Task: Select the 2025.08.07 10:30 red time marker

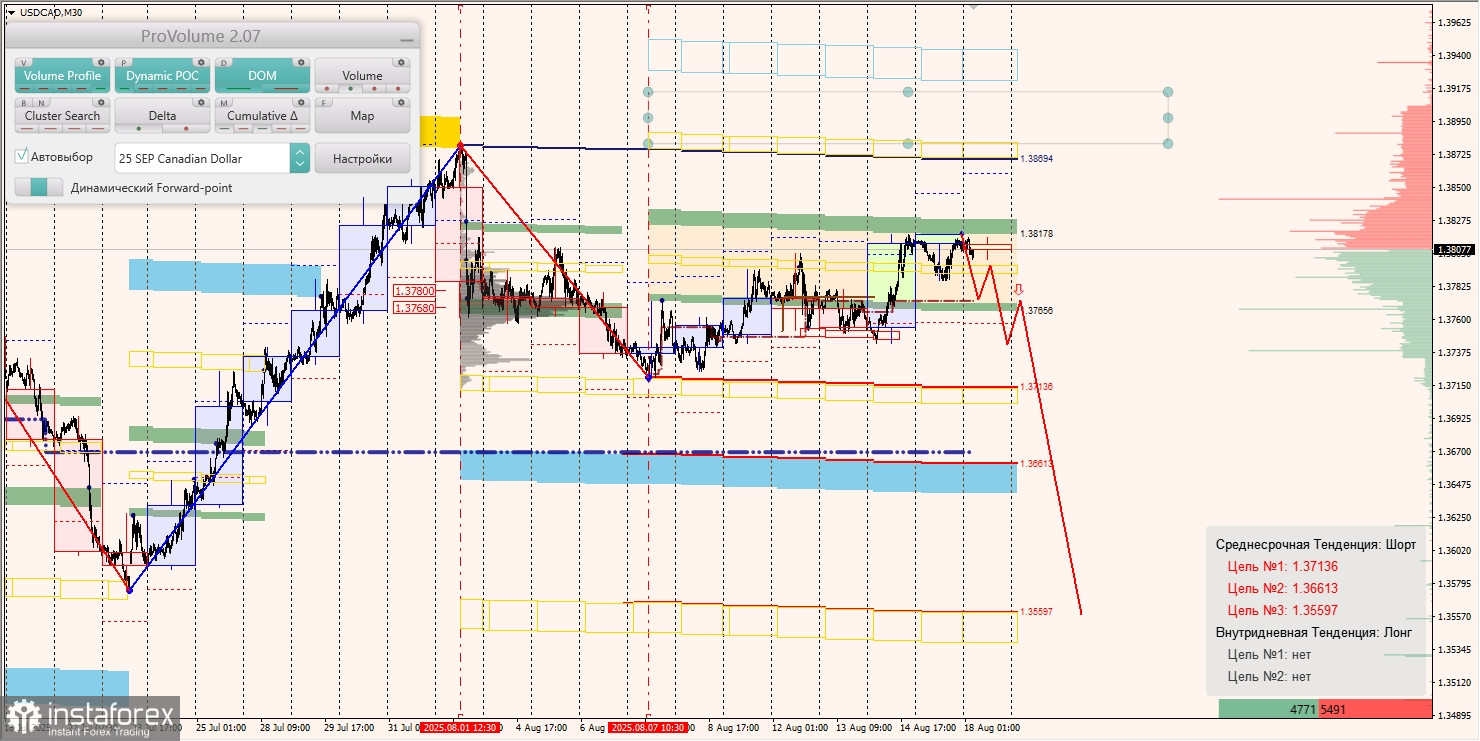Action: 648,727
